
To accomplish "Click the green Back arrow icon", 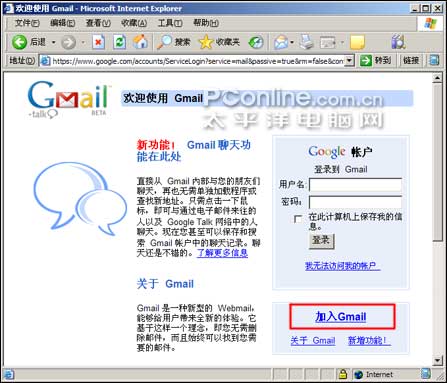I will pos(19,42).
